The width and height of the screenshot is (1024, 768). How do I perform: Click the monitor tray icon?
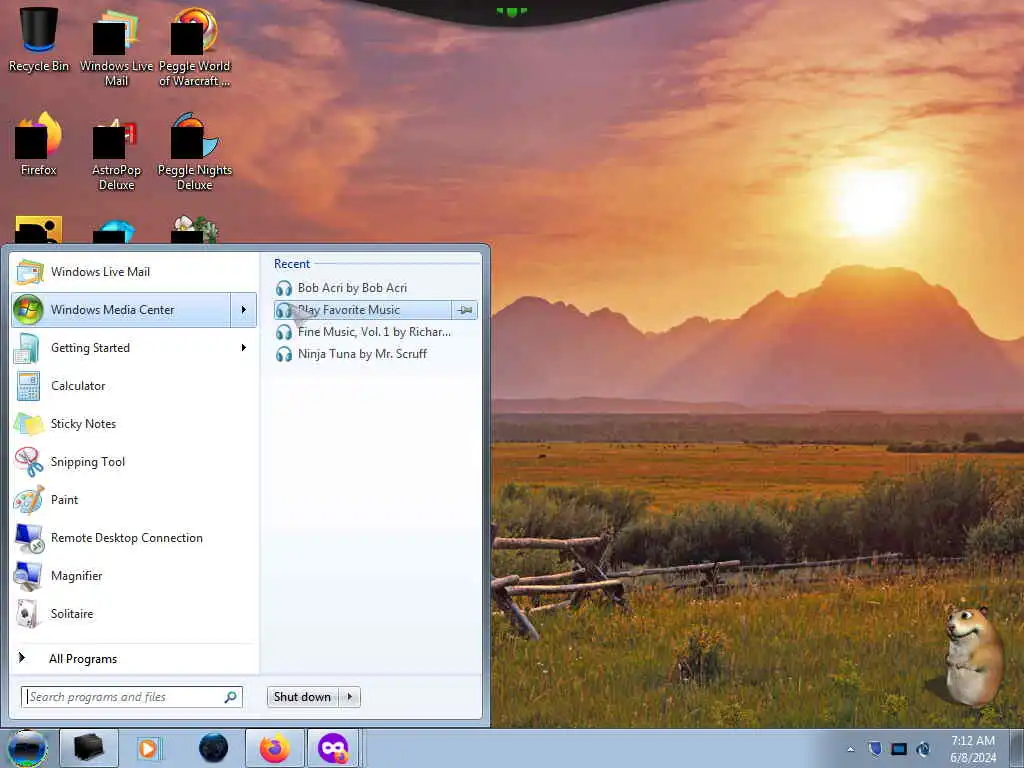pyautogui.click(x=899, y=749)
